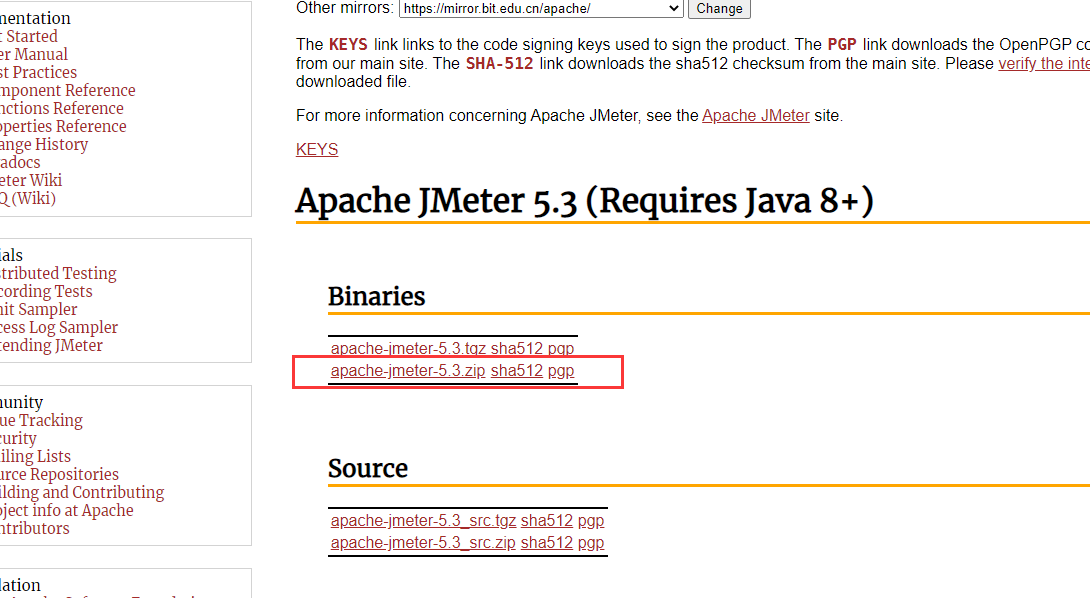Open Building and Contributing link

(x=82, y=492)
